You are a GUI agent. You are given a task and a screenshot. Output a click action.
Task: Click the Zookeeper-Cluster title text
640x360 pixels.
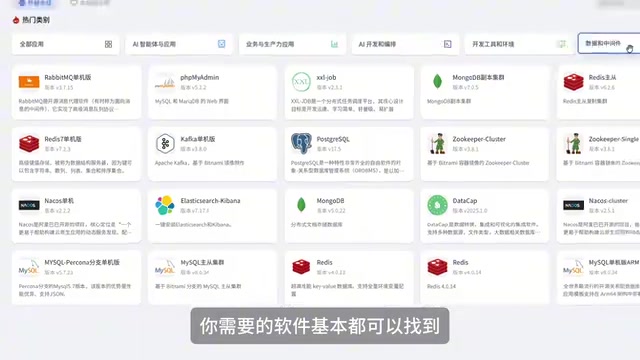(479, 139)
